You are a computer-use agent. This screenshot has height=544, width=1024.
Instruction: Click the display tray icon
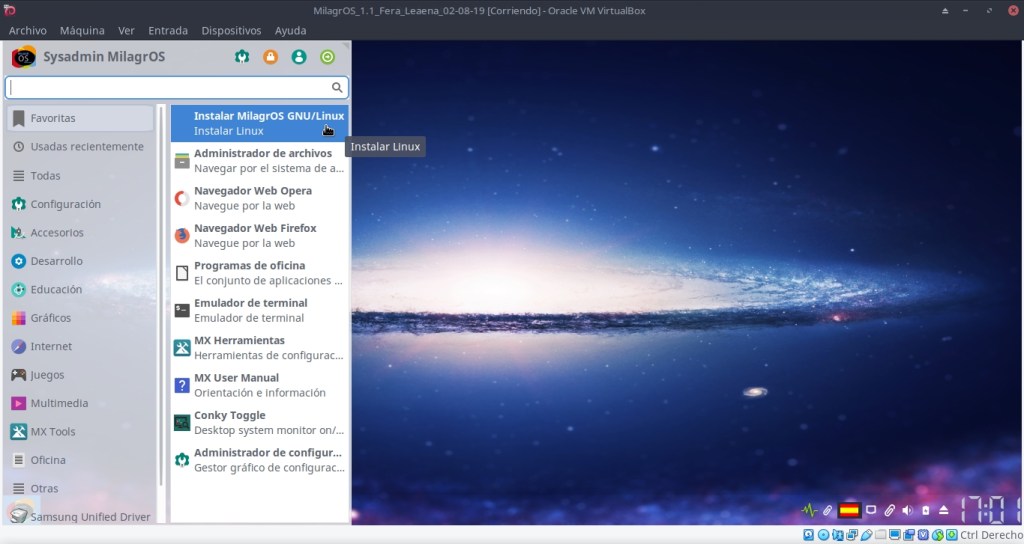tap(871, 510)
